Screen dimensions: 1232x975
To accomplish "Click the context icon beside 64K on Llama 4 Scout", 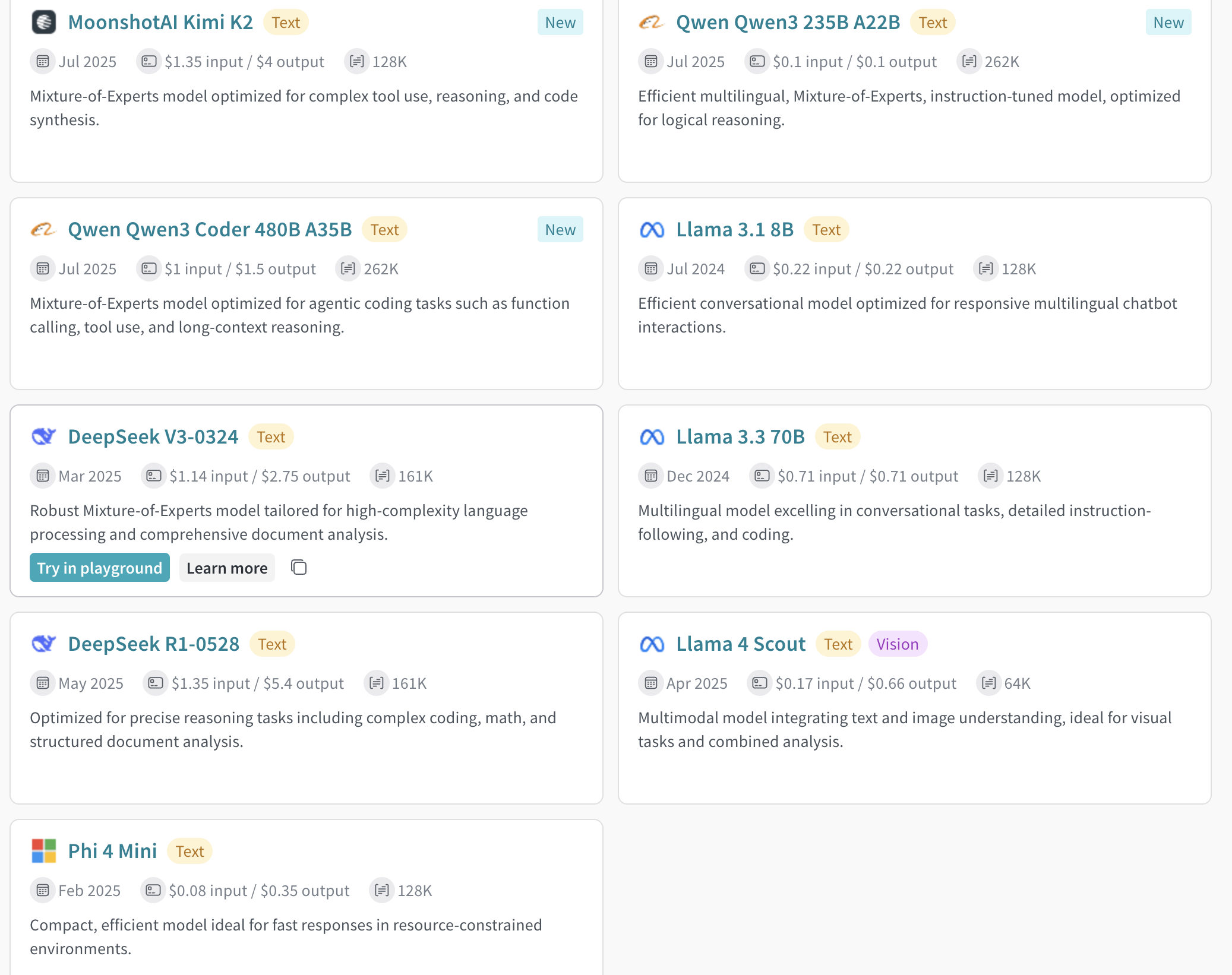I will coord(988,683).
